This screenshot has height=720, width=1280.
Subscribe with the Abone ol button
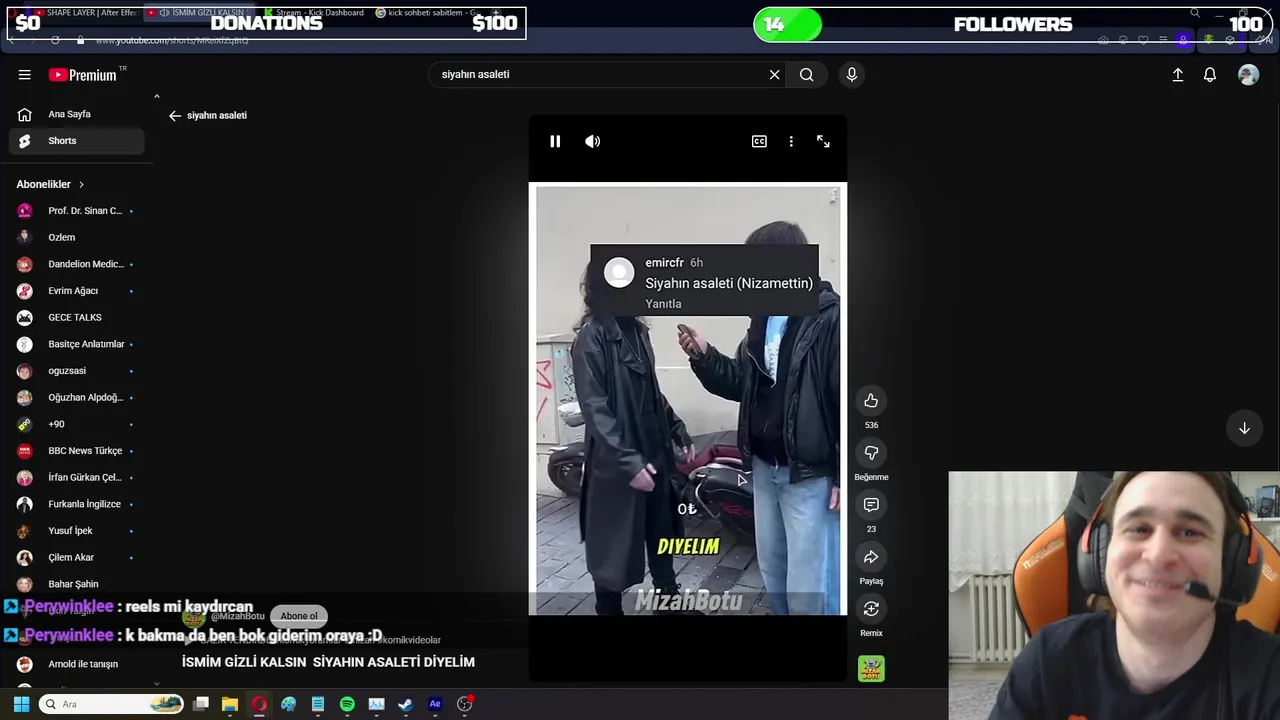(x=299, y=616)
